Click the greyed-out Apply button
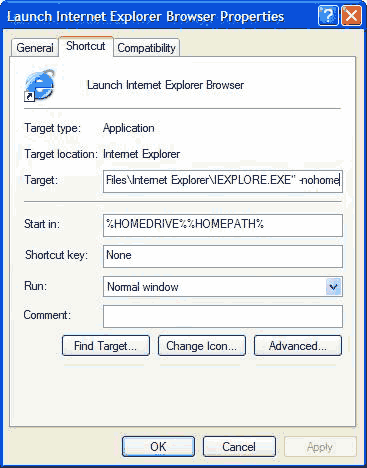This screenshot has width=367, height=468. 320,446
